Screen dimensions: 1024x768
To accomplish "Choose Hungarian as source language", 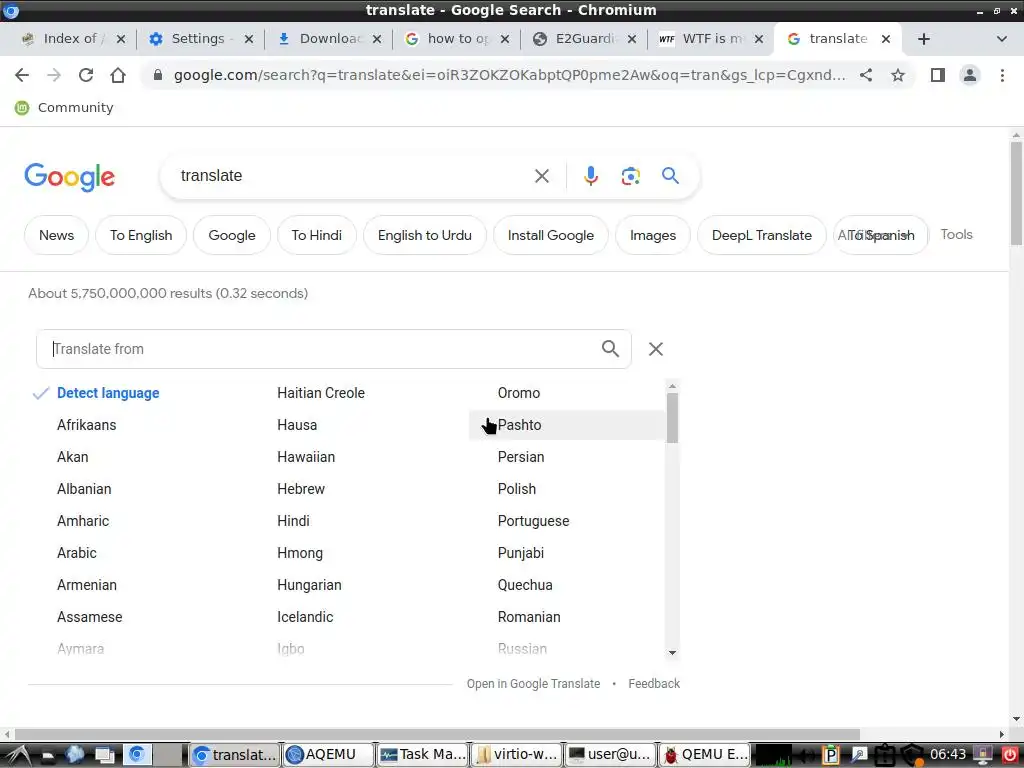I will tap(309, 585).
